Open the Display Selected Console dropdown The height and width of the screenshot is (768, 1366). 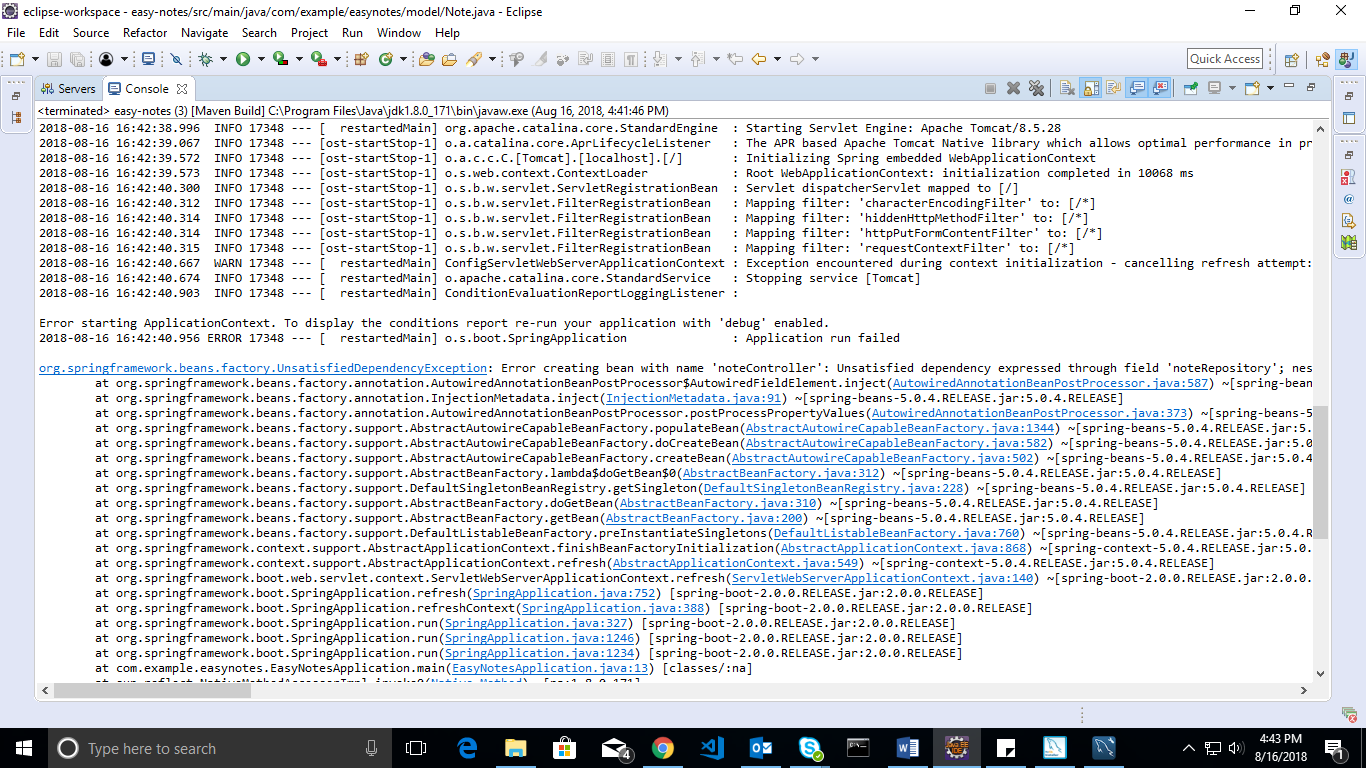coord(1232,88)
